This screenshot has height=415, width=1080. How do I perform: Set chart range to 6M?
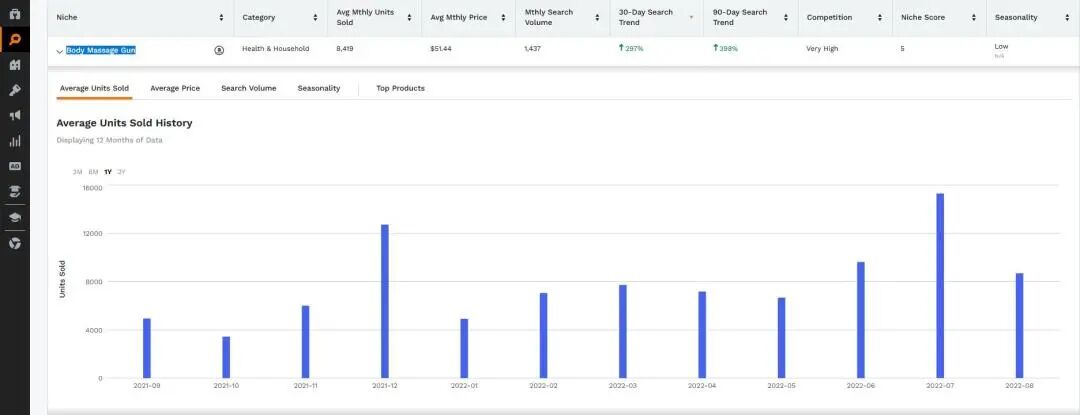[93, 172]
